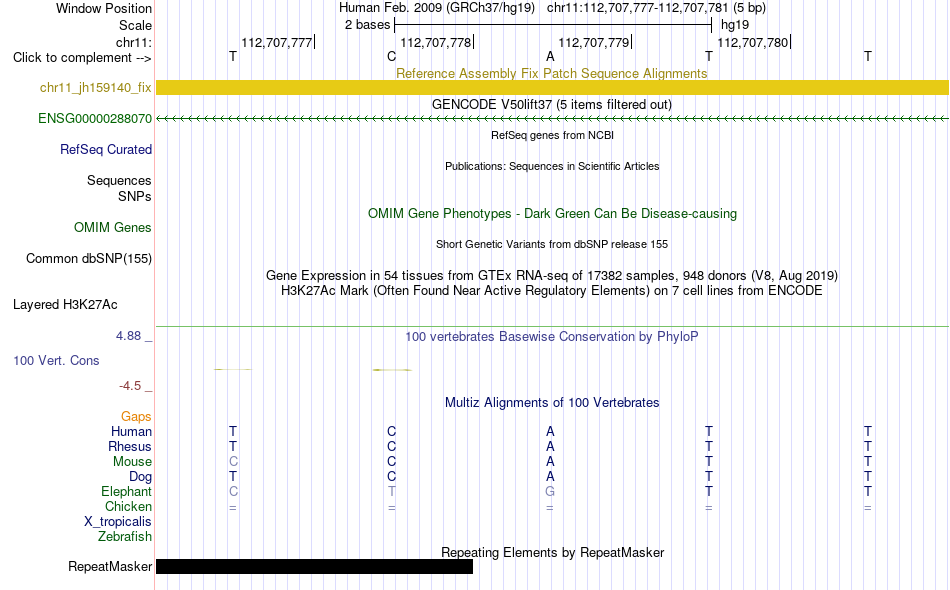Click the 100 Vert. Cons label
Image resolution: width=950 pixels, height=590 pixels.
(56, 361)
